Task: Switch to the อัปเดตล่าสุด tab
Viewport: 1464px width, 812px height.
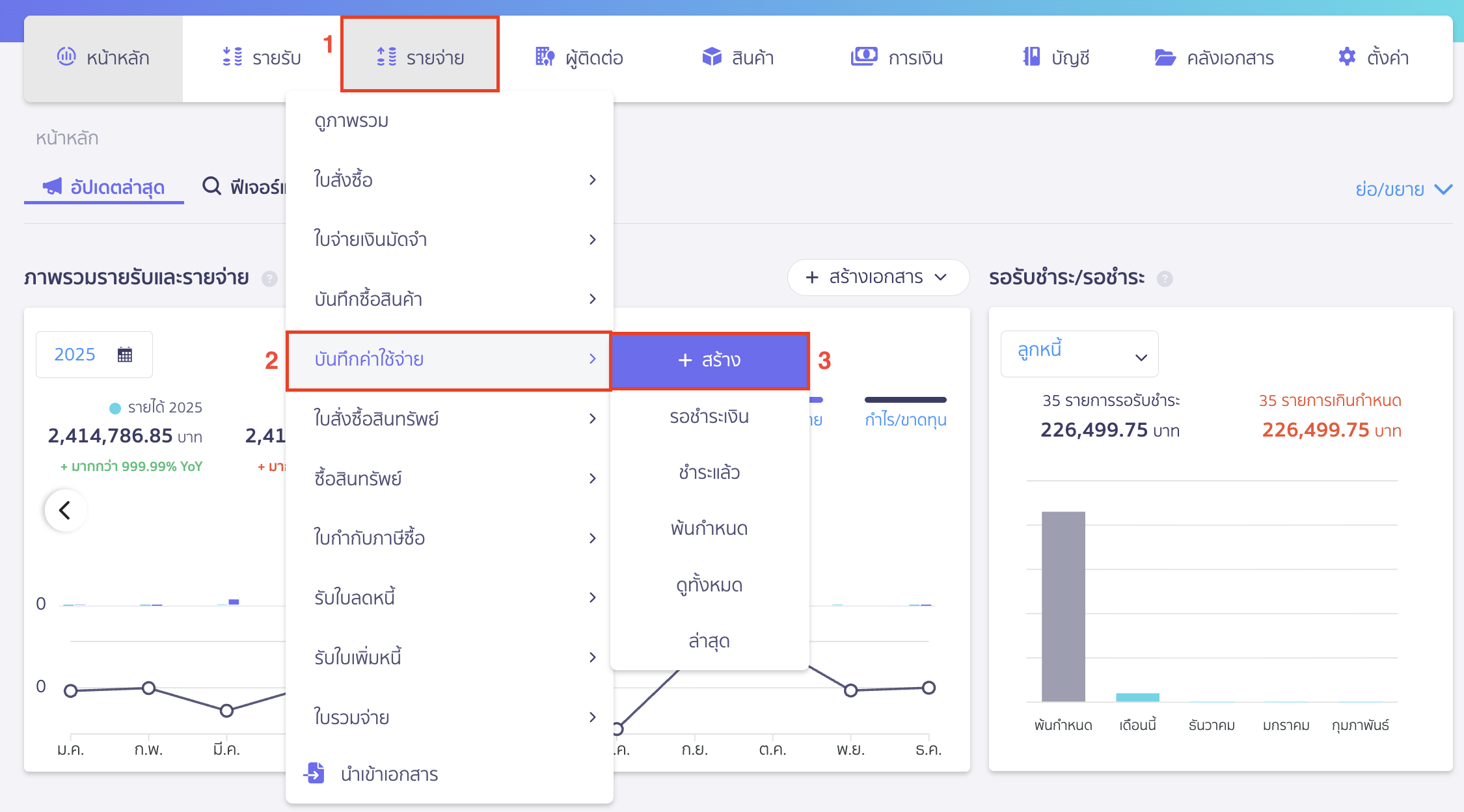Action: tap(104, 187)
